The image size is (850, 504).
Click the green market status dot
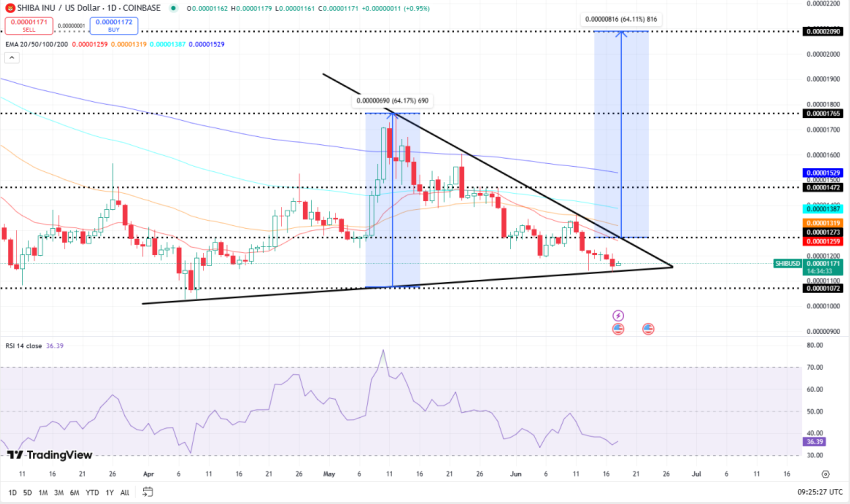[173, 8]
